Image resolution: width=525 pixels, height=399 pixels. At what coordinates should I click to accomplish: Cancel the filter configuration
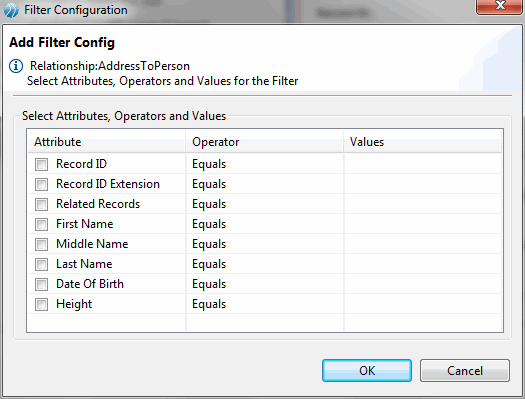pos(465,371)
